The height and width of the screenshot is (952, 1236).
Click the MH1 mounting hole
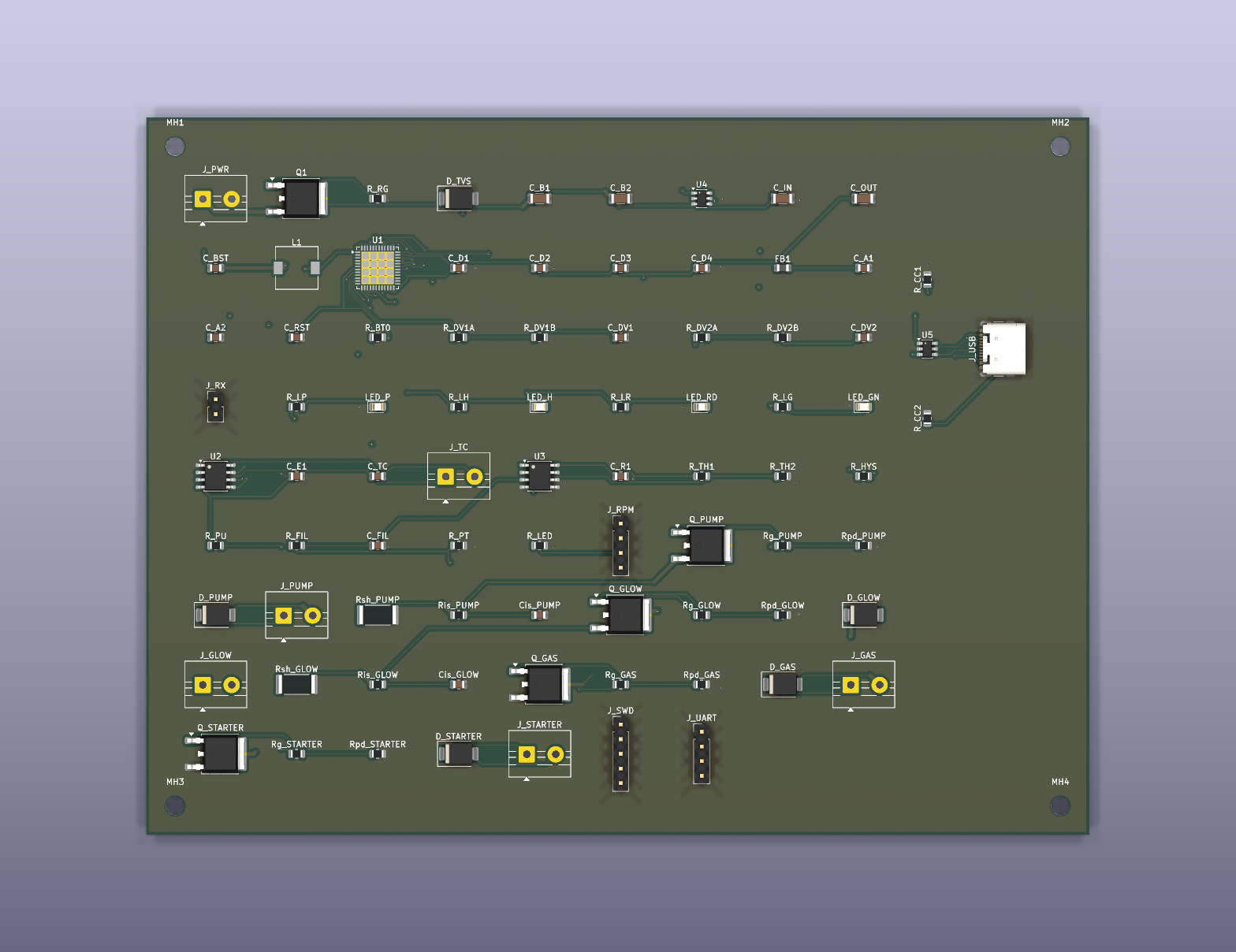pos(175,147)
